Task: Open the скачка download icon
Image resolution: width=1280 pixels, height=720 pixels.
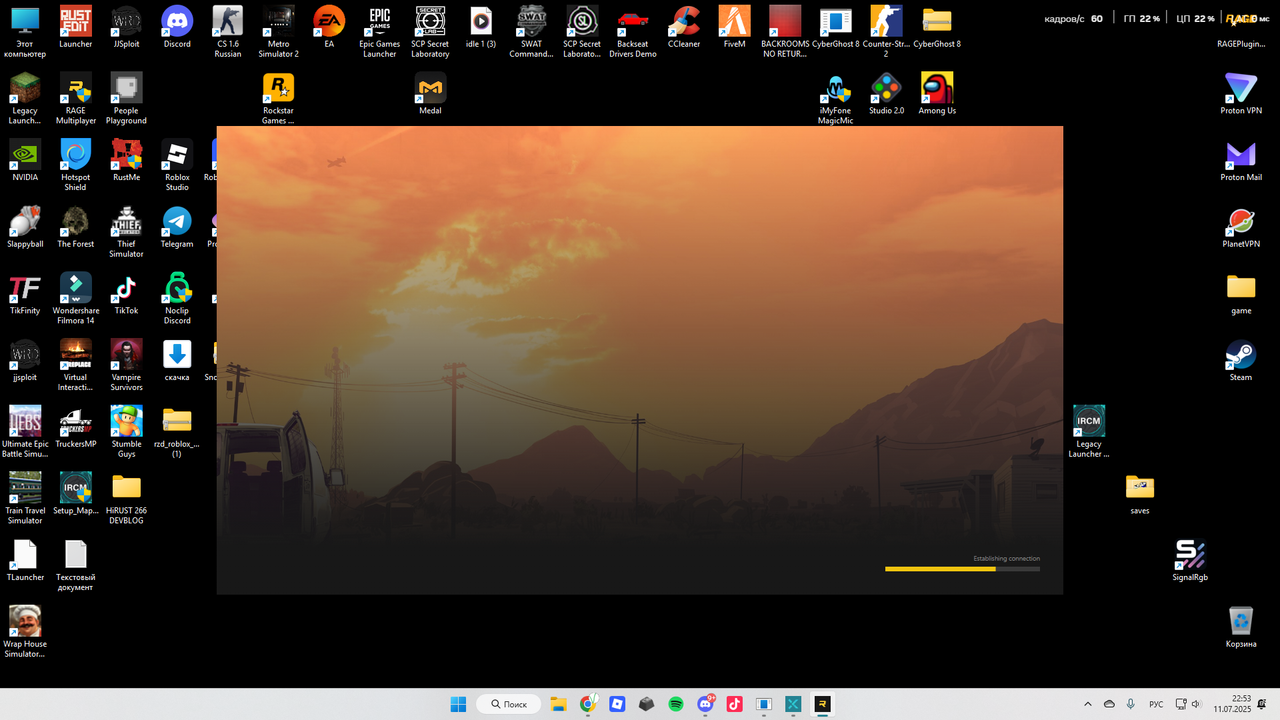Action: click(x=177, y=361)
